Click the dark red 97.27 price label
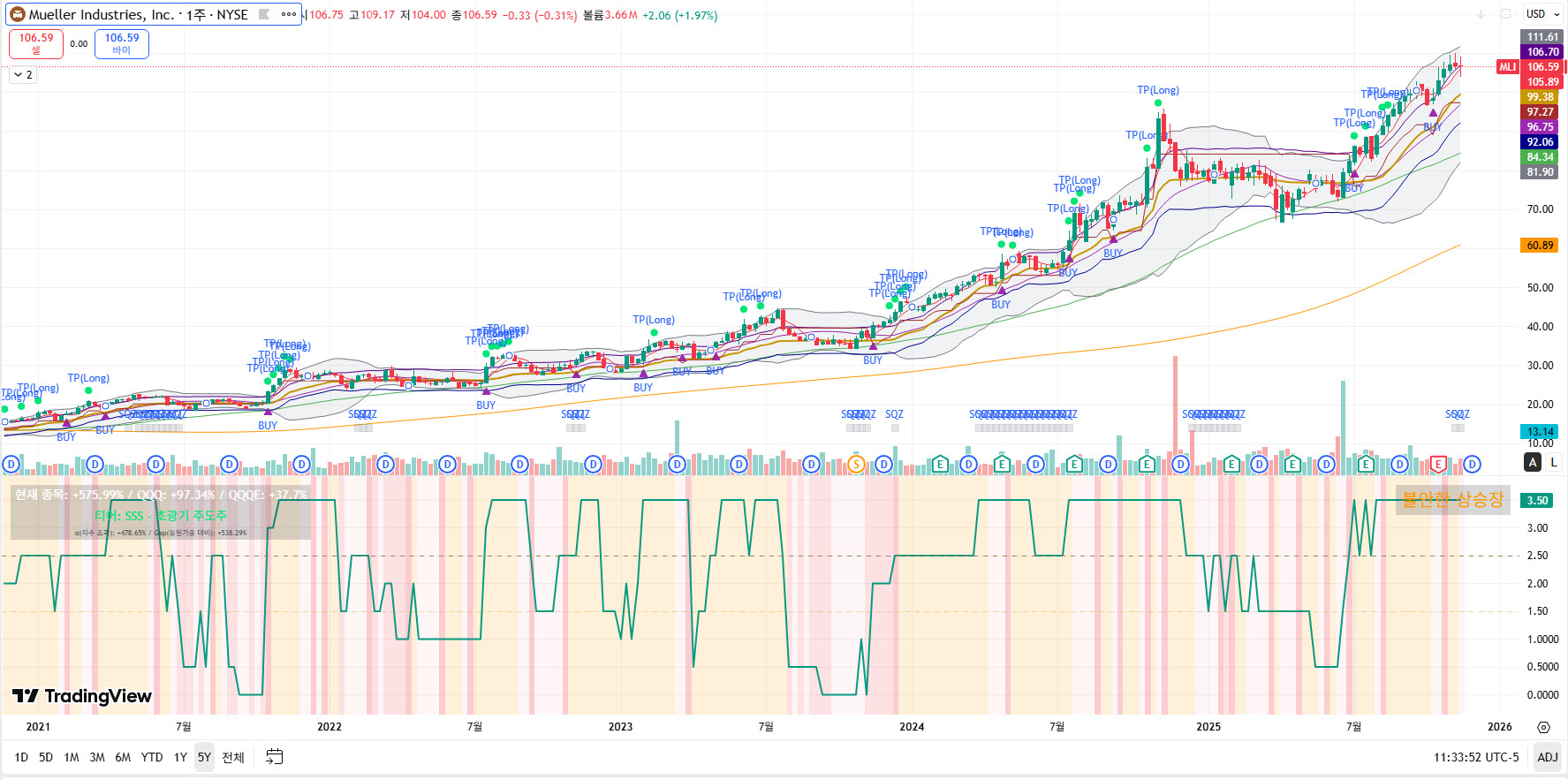The height and width of the screenshot is (780, 1568). point(1540,112)
